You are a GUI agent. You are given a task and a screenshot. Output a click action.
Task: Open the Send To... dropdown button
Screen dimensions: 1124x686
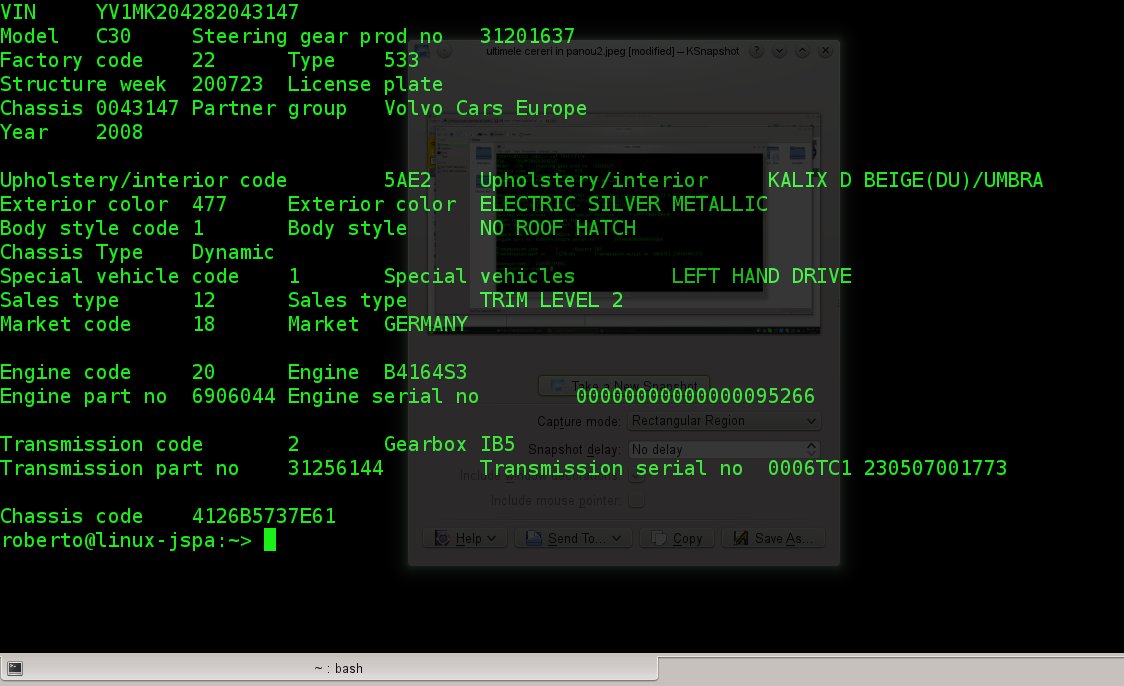pyautogui.click(x=573, y=538)
